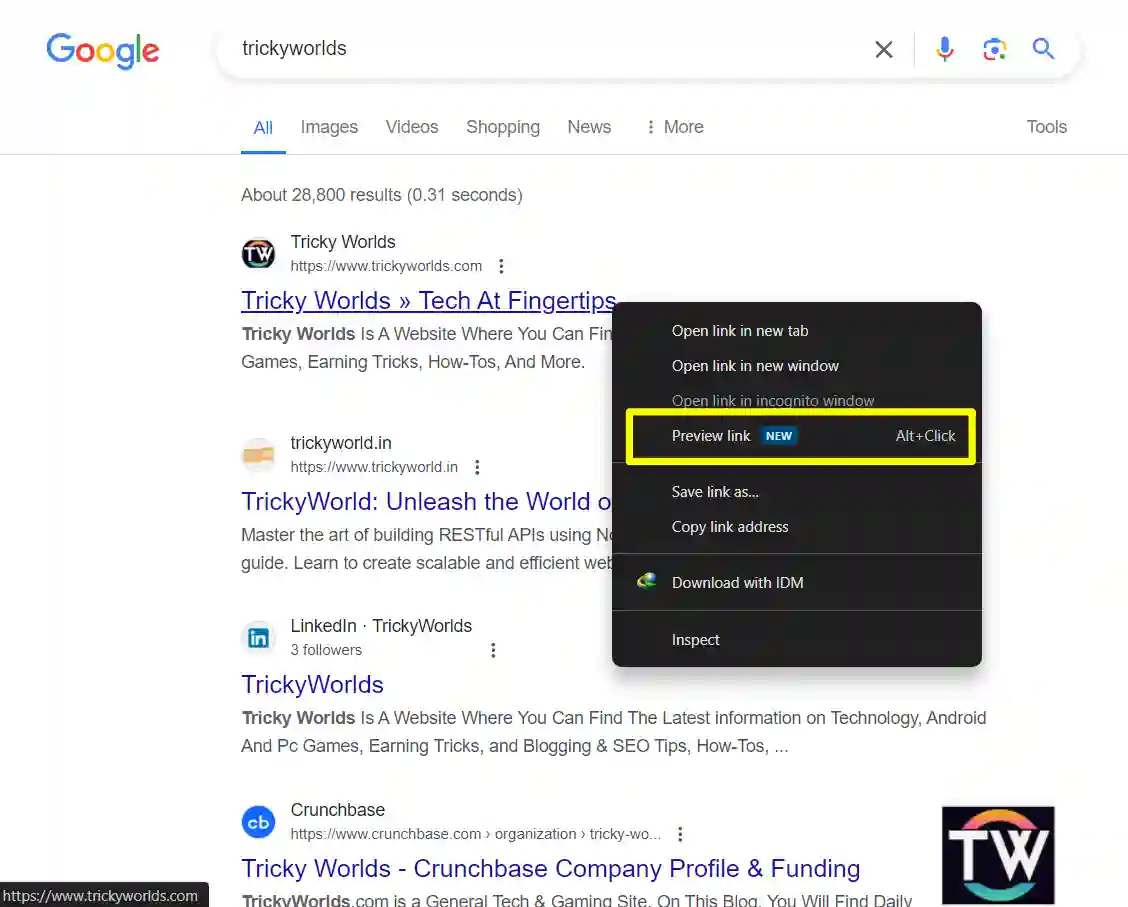Screen dimensions: 1128x907
Task: Click the LinkedIn favicon next to TrickyWorlds
Action: coord(259,636)
